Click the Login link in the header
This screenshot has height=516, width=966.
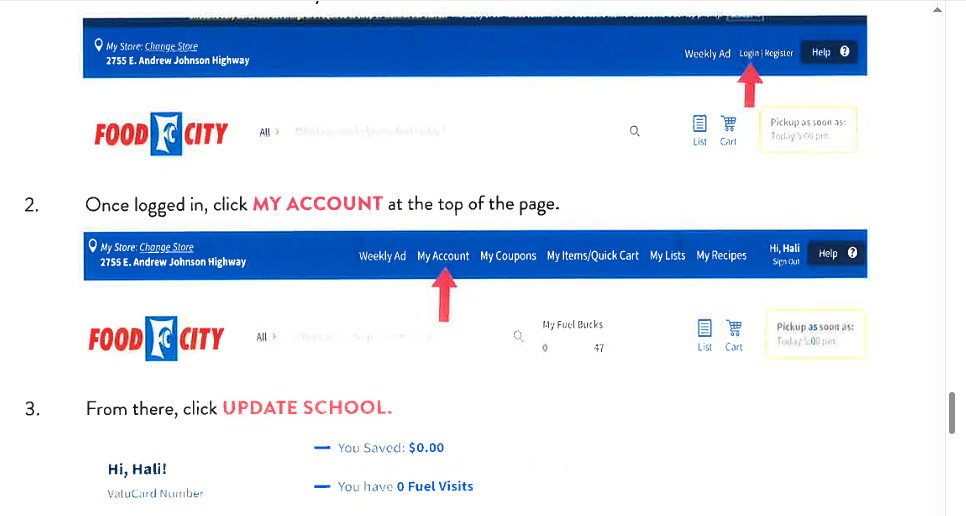tap(749, 54)
